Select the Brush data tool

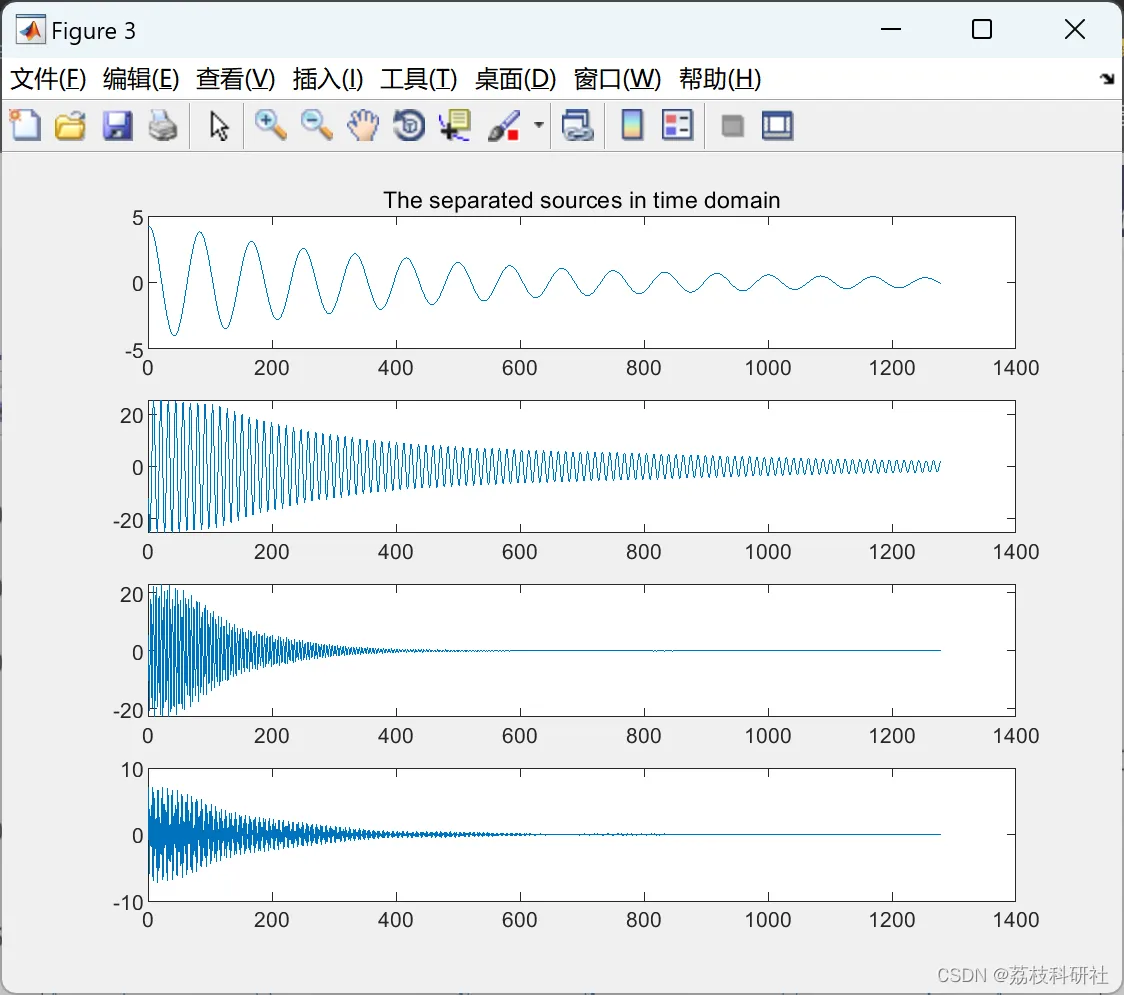click(x=504, y=125)
